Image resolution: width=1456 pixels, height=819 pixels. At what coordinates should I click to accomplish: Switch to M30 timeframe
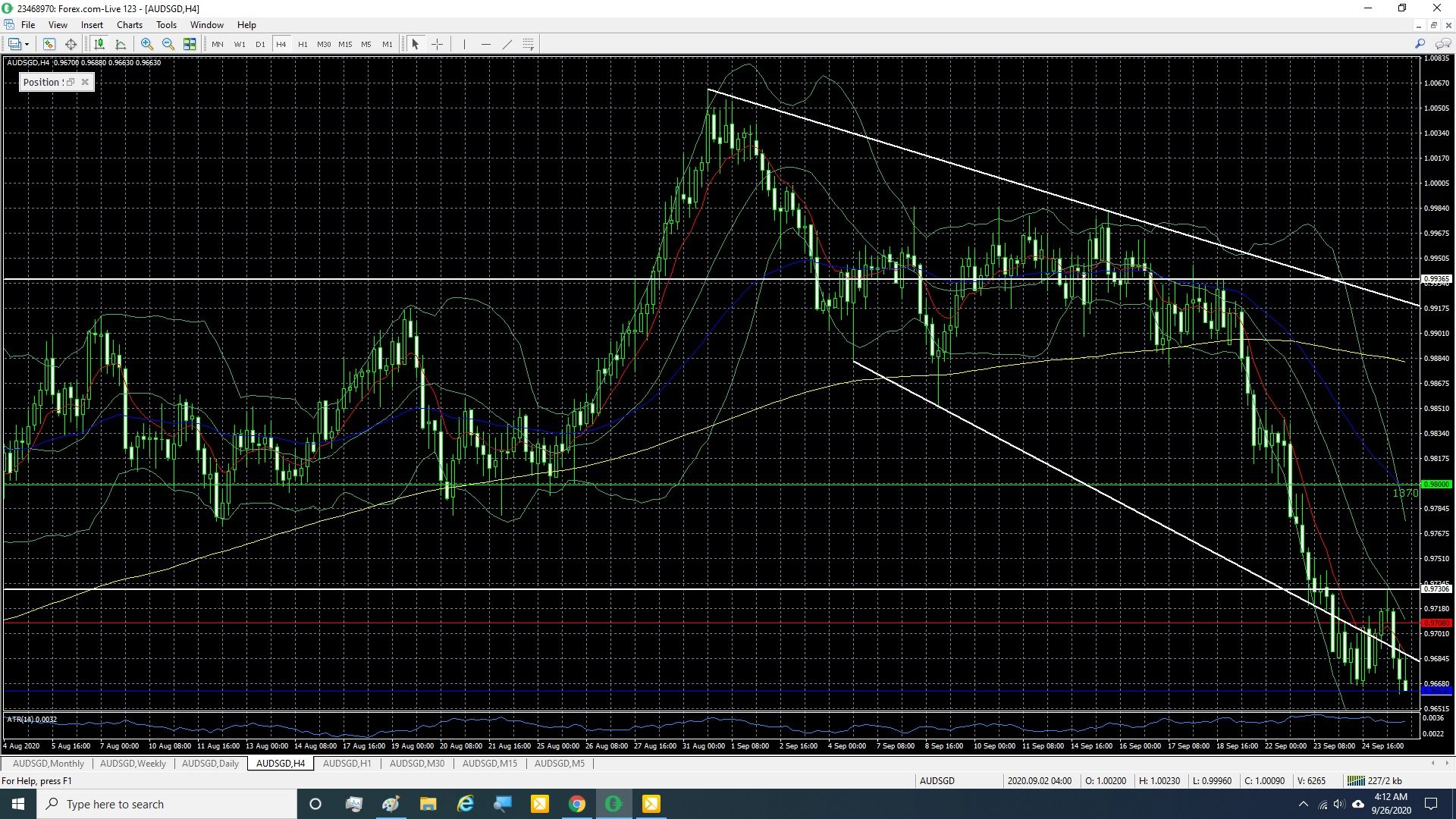(324, 44)
